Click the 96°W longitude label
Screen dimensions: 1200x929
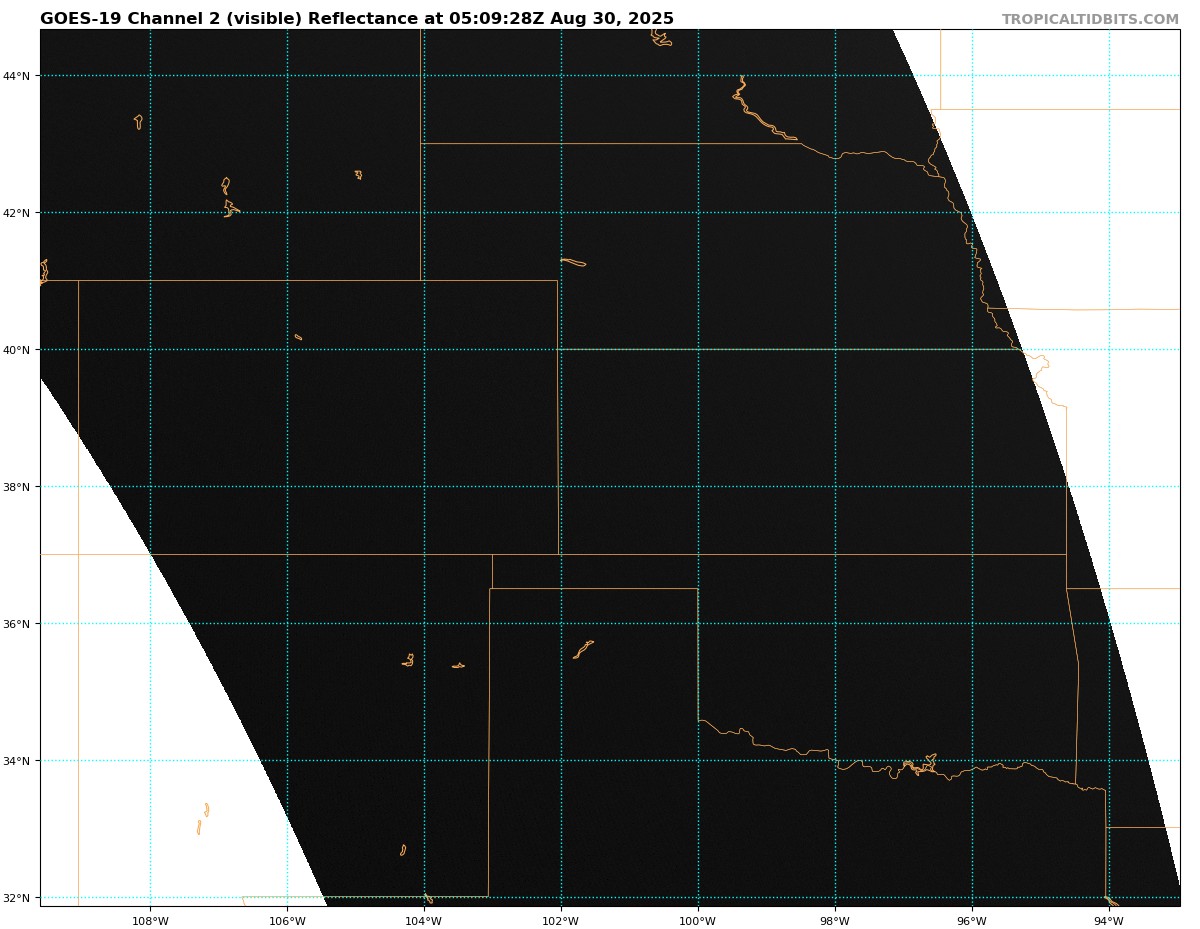point(972,921)
